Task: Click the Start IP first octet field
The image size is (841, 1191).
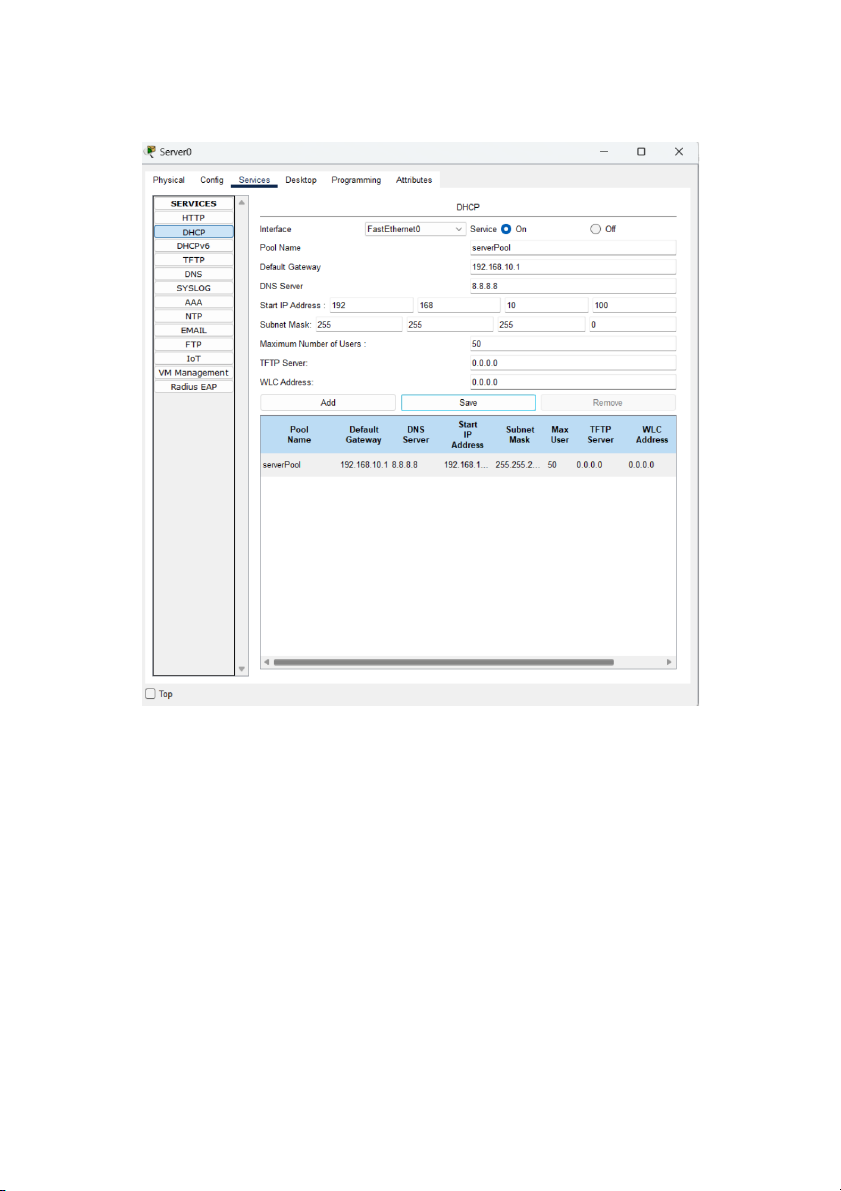Action: 371,305
